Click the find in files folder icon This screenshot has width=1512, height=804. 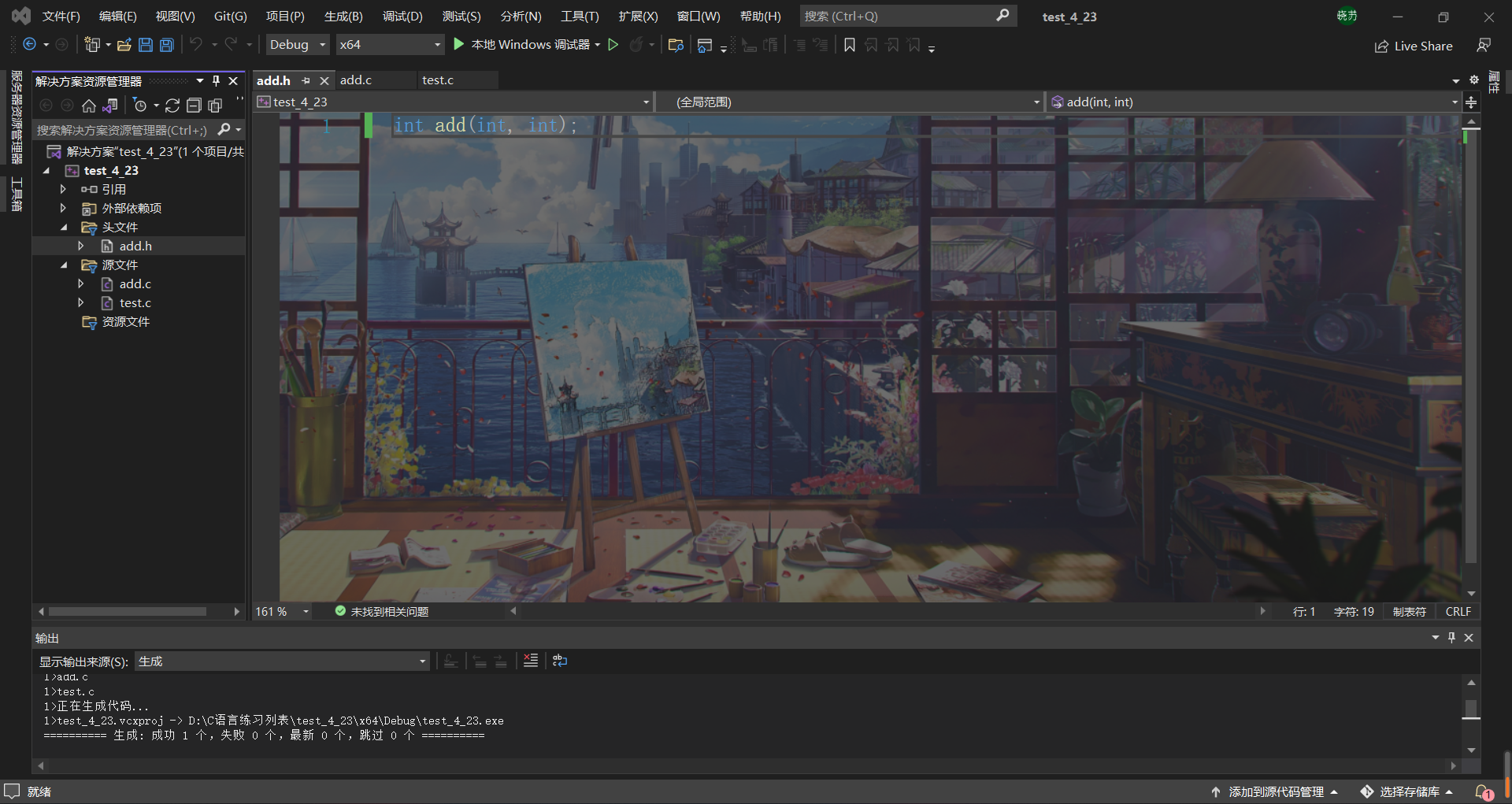pyautogui.click(x=675, y=45)
